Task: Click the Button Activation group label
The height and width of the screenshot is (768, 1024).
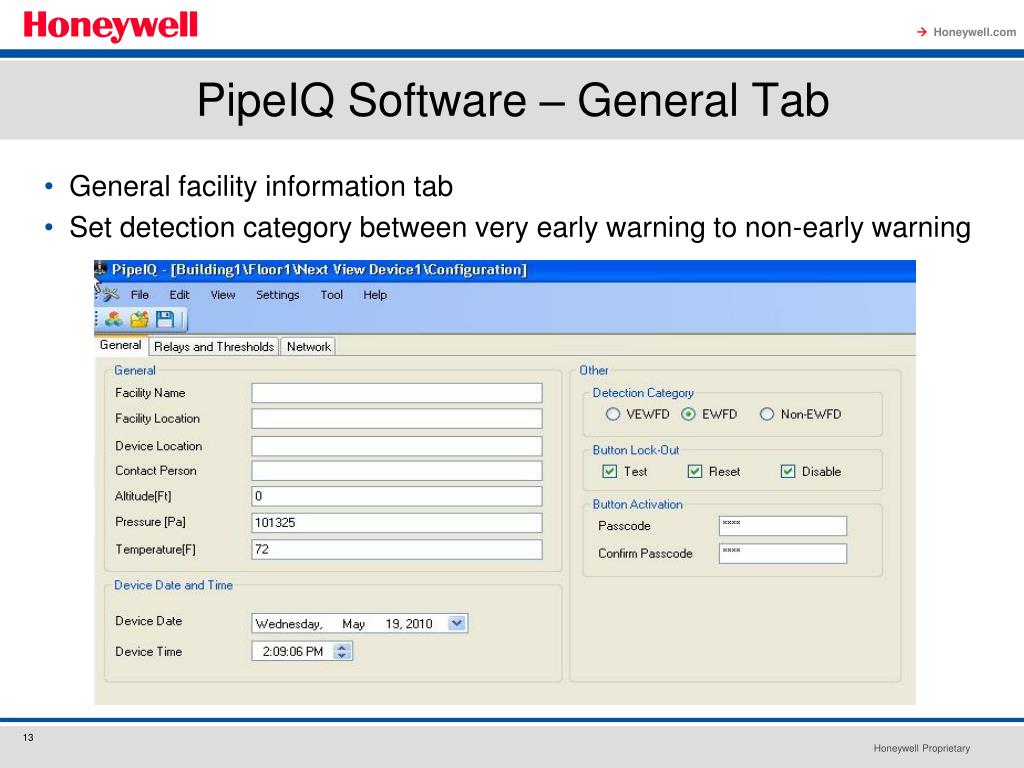Action: point(637,504)
